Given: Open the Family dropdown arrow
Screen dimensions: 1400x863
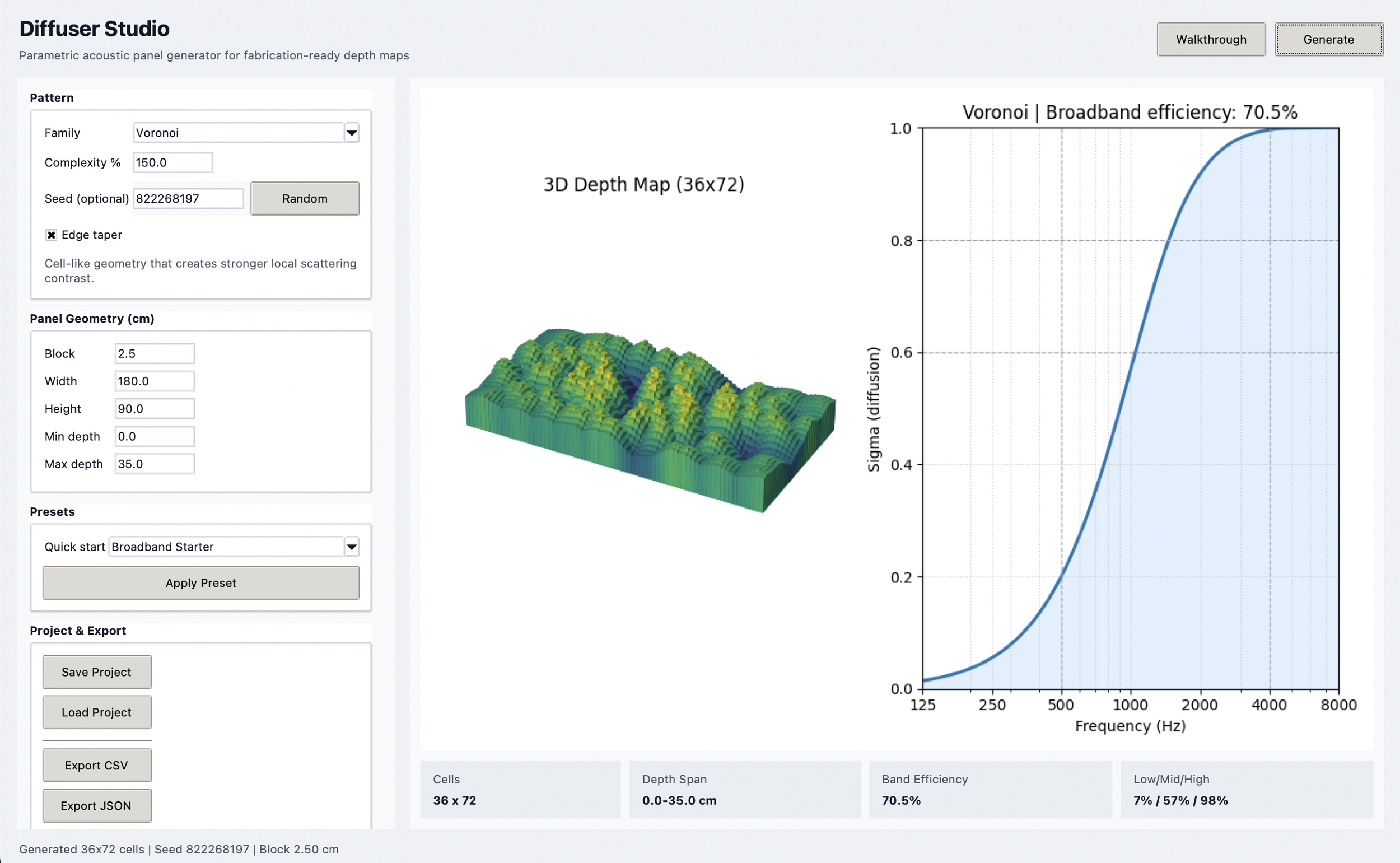Looking at the screenshot, I should pos(352,133).
